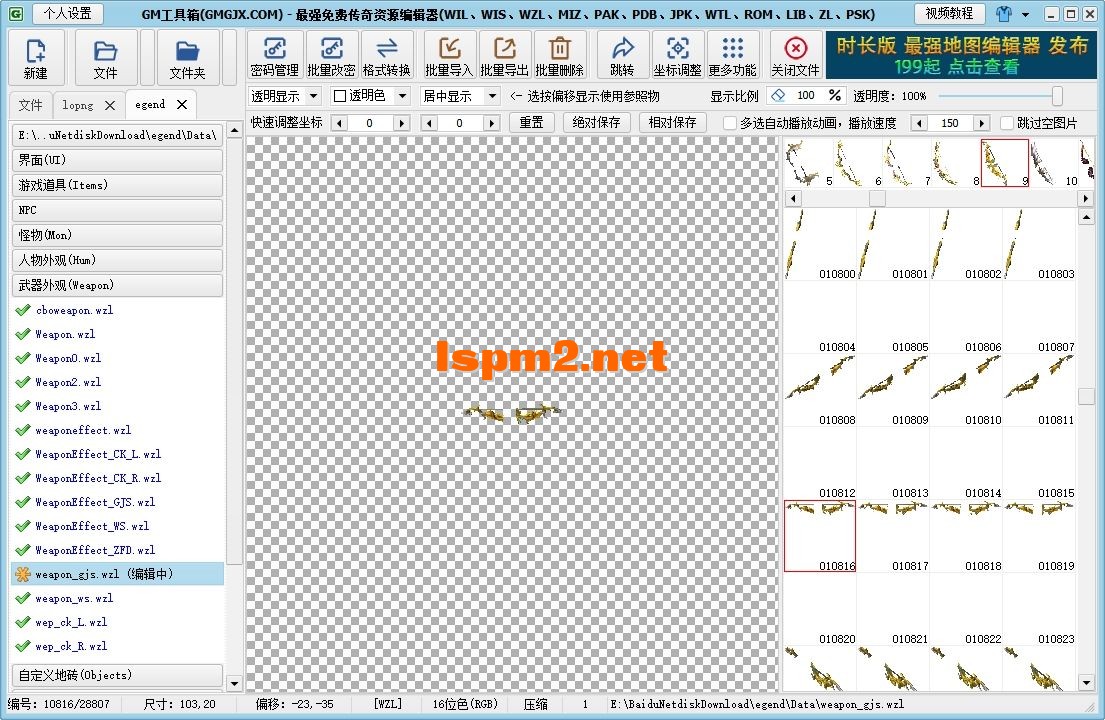Image resolution: width=1105 pixels, height=720 pixels.
Task: Click up arrow of file list scrollbar
Action: [235, 130]
